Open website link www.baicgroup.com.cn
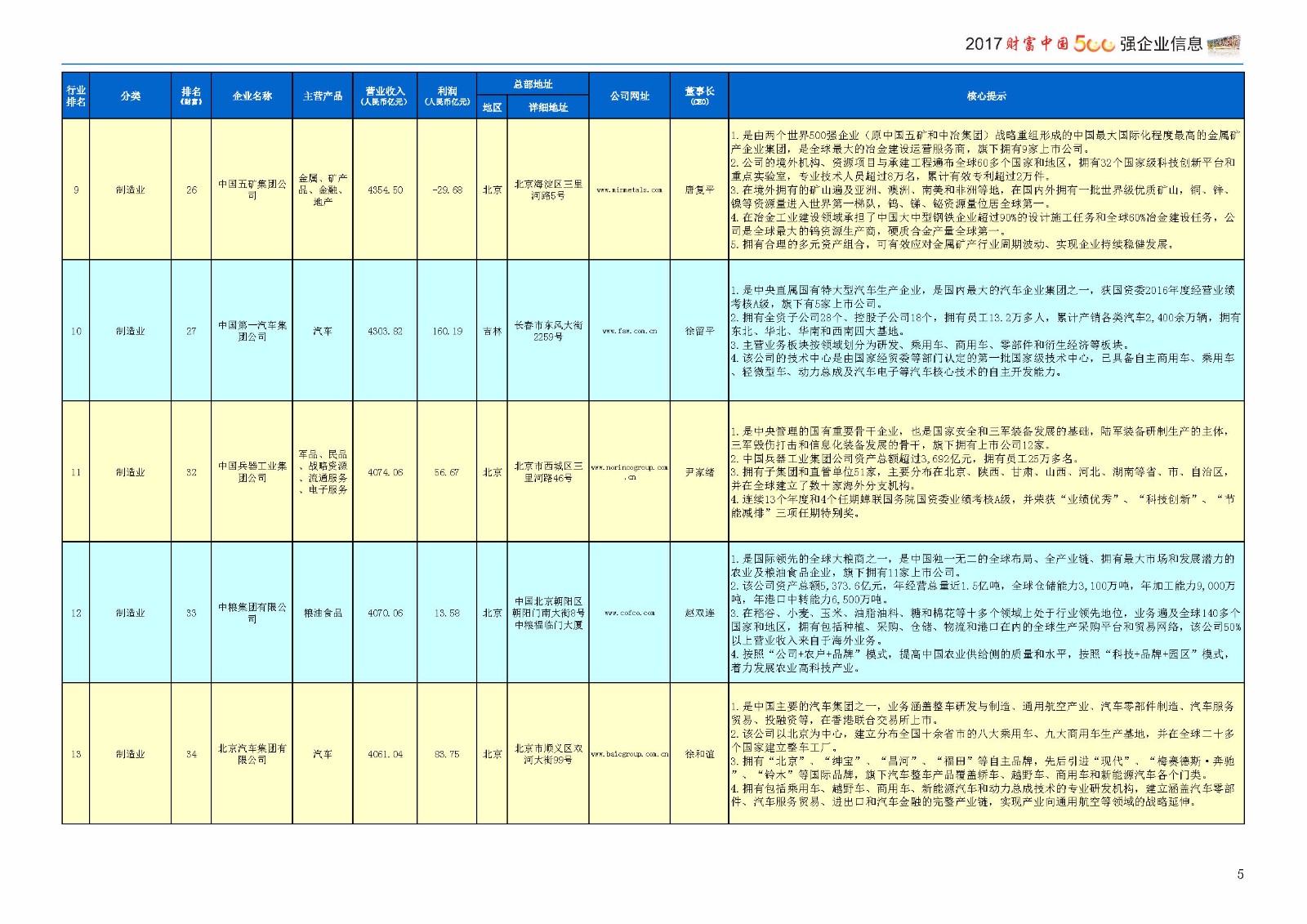Viewport: 1307px width, 924px height. click(629, 754)
